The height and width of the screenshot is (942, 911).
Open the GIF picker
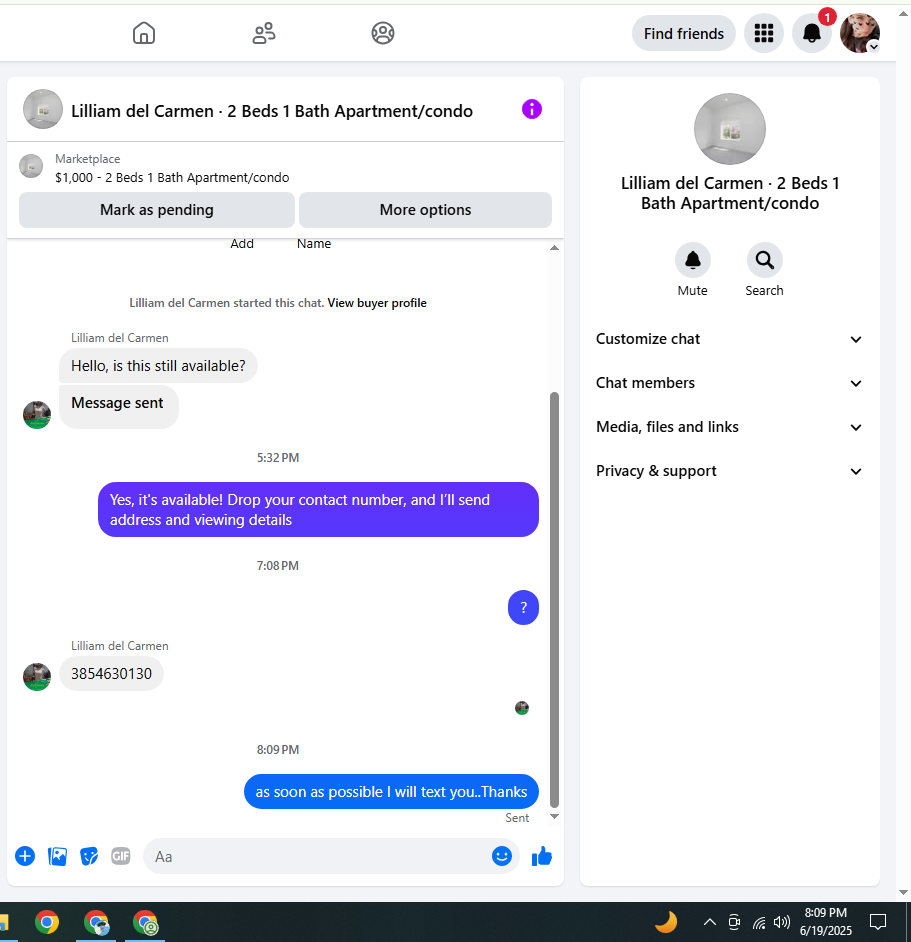[121, 855]
